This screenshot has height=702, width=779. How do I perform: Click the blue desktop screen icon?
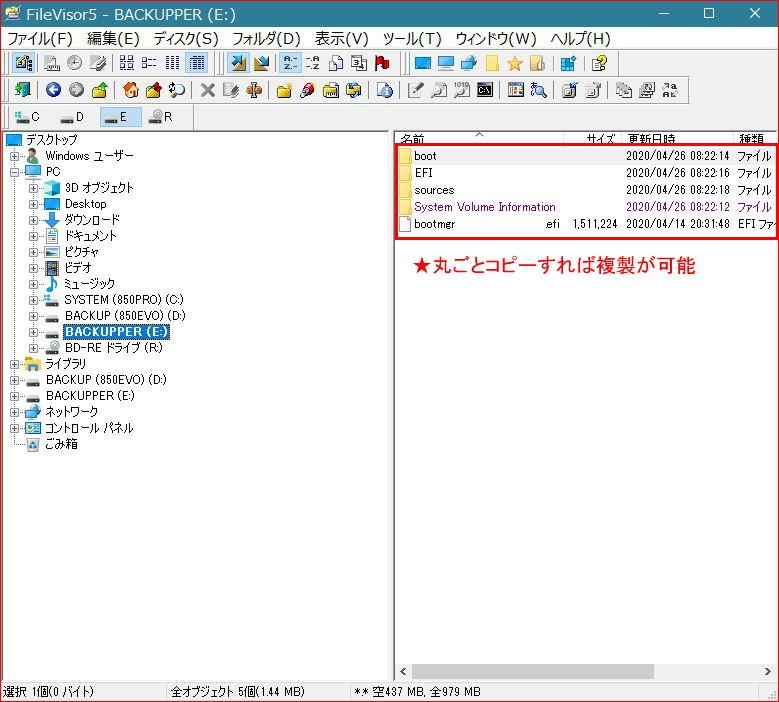click(423, 63)
